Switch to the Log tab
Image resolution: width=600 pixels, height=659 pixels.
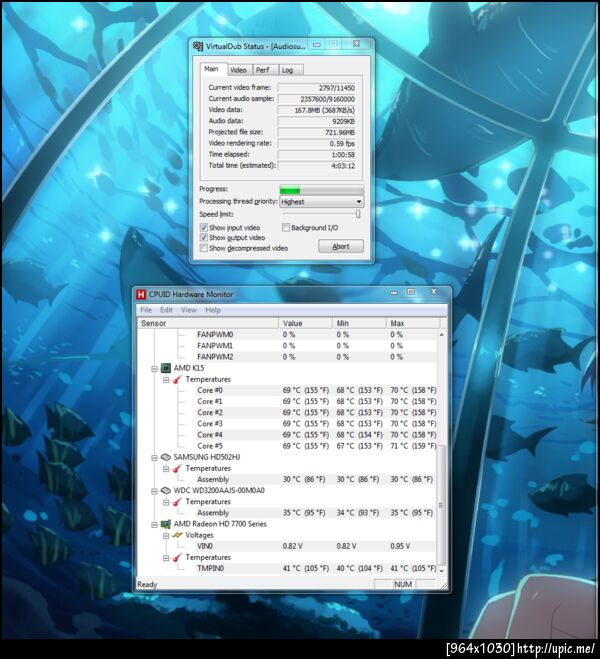click(x=289, y=70)
